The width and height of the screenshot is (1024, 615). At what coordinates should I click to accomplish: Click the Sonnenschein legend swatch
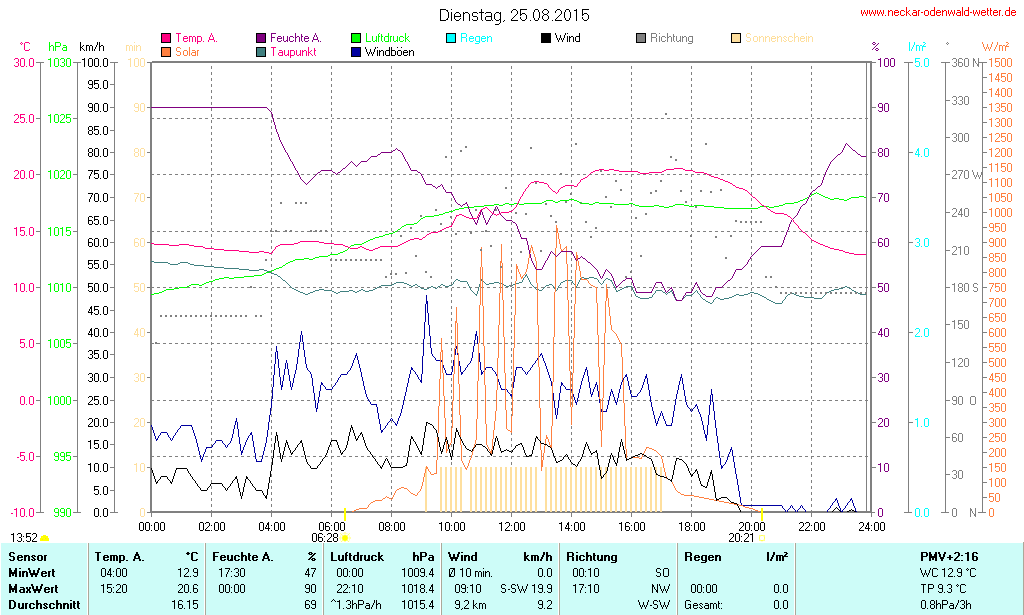tap(736, 38)
